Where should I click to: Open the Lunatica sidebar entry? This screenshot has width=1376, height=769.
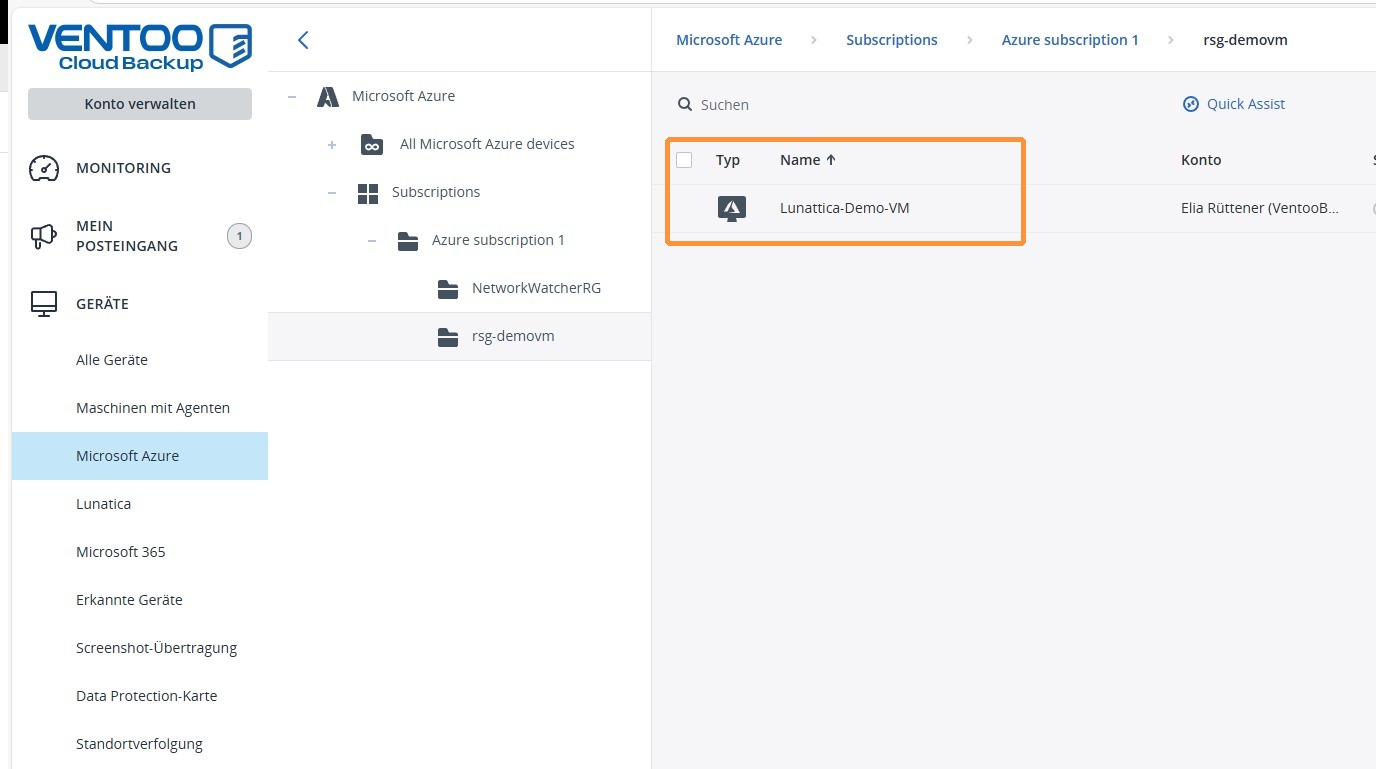click(103, 504)
